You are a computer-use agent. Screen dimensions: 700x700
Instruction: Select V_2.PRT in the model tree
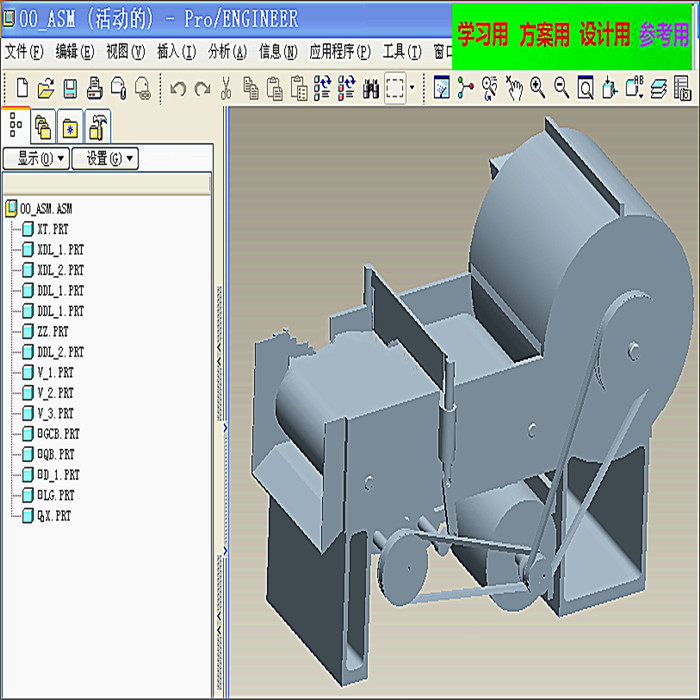click(x=48, y=393)
